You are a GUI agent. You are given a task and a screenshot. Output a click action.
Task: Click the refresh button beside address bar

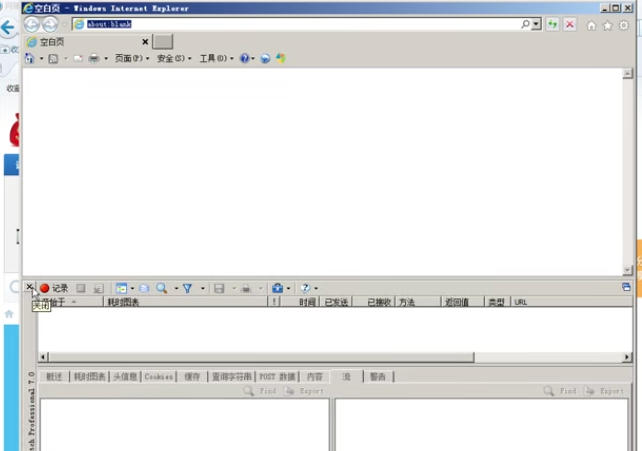click(x=552, y=24)
